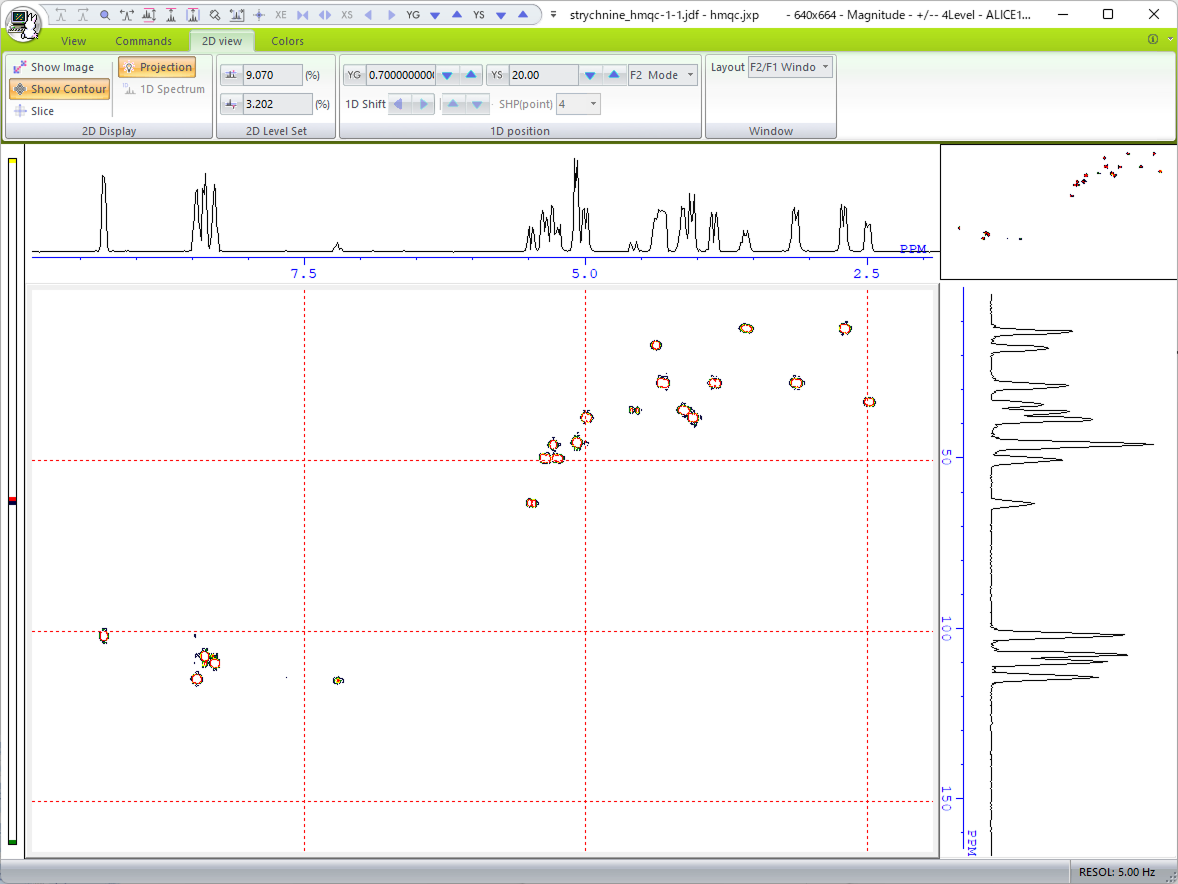Toggle the Show Contour display option
Image resolution: width=1178 pixels, height=884 pixels.
(x=60, y=89)
